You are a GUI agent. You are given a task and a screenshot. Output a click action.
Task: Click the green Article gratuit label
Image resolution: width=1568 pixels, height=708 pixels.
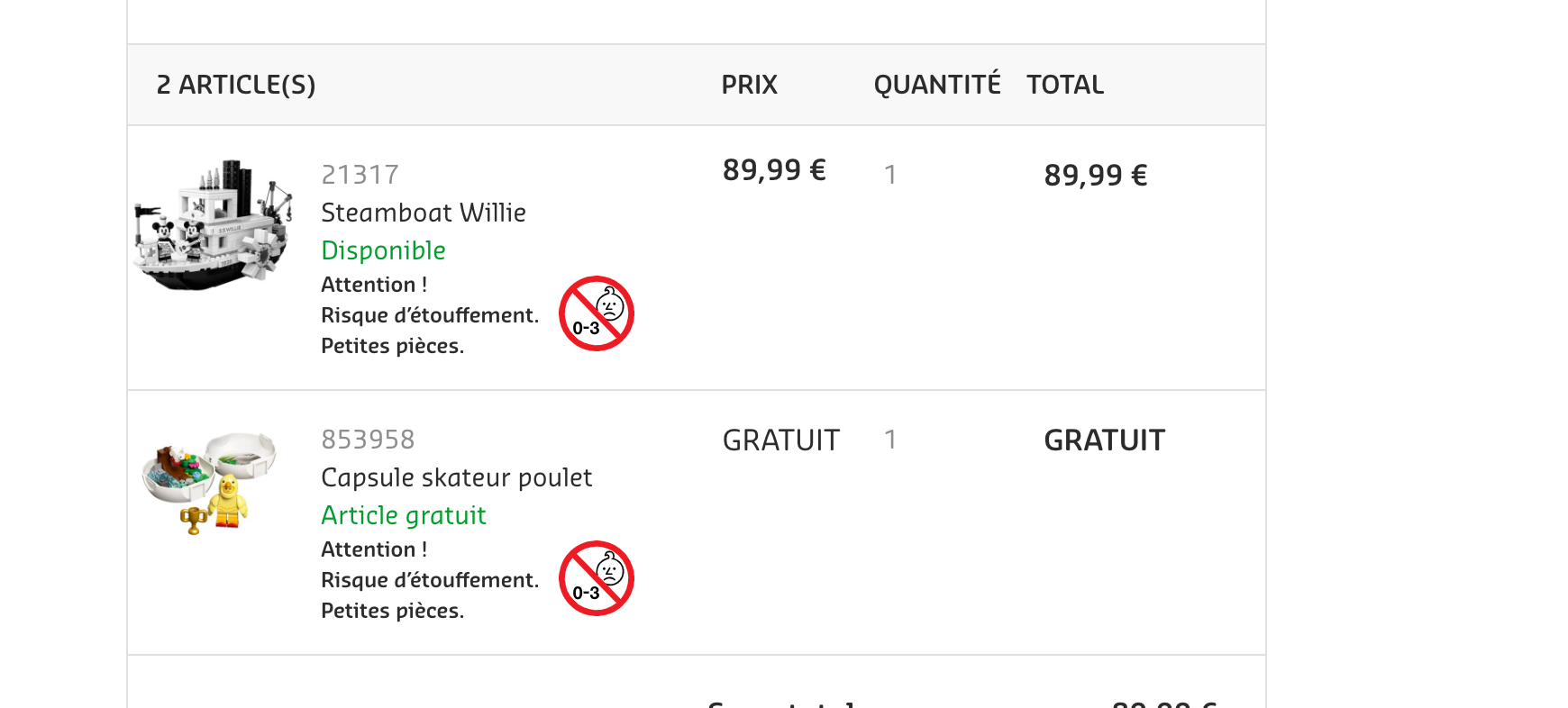[403, 515]
